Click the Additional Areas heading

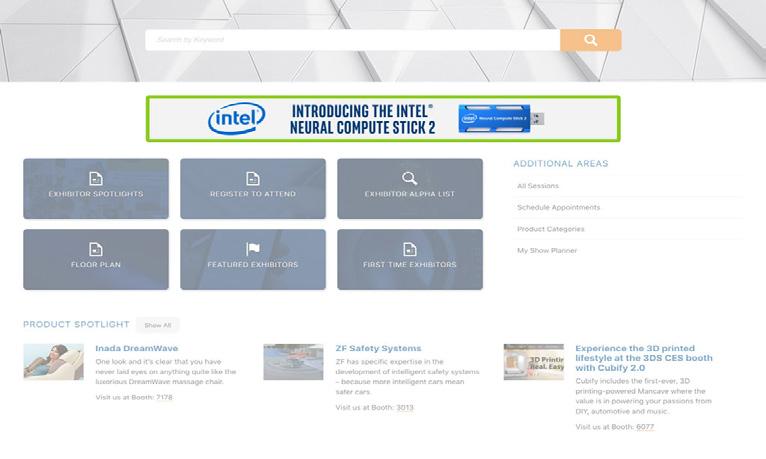tap(561, 164)
